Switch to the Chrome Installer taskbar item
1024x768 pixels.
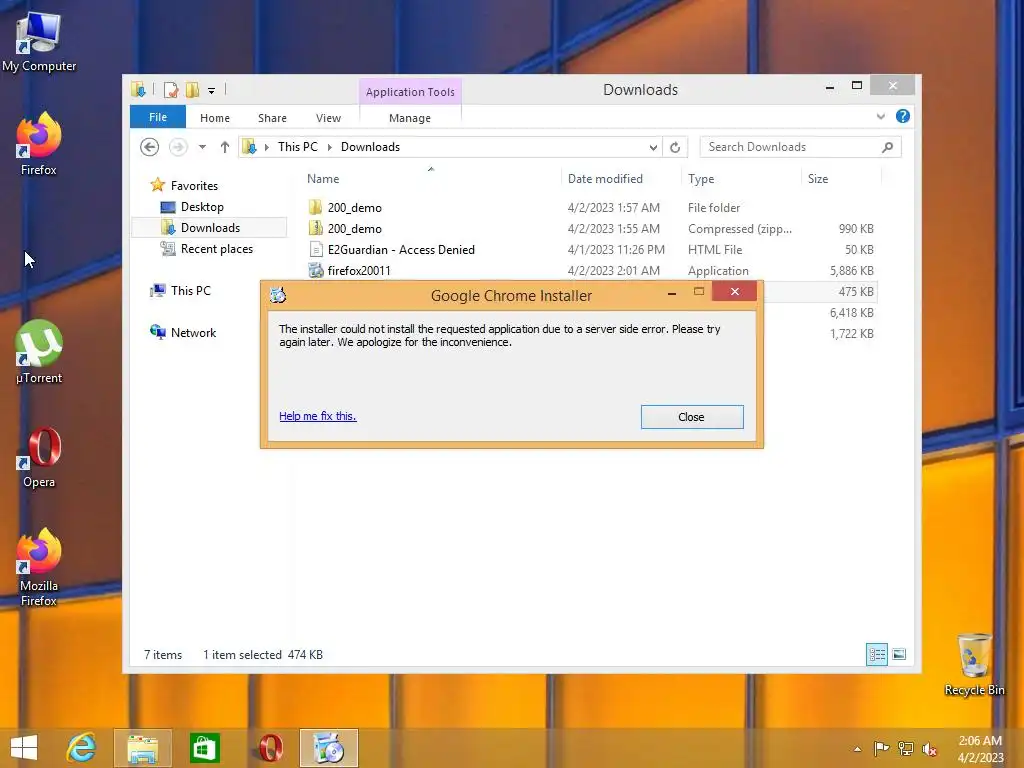pos(328,748)
